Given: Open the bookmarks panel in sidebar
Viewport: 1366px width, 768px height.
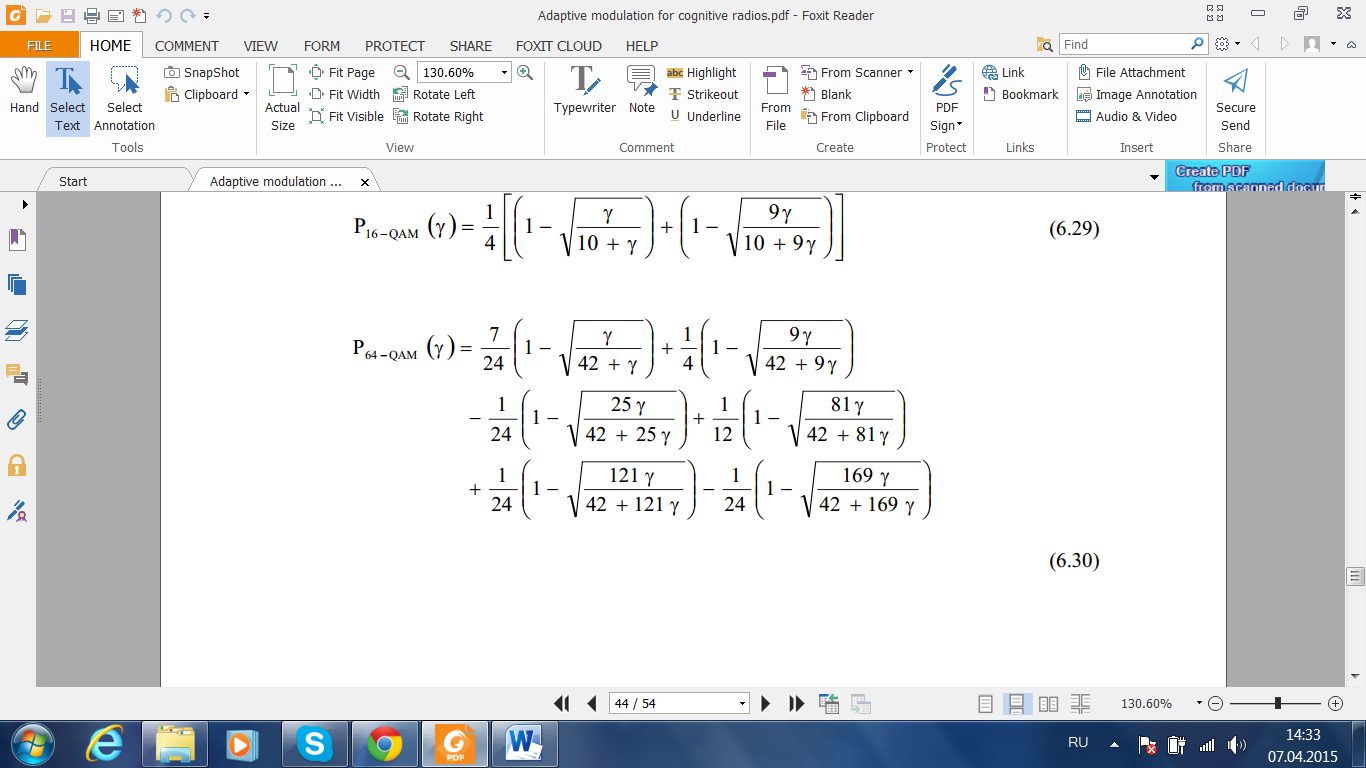Looking at the screenshot, I should [x=17, y=240].
